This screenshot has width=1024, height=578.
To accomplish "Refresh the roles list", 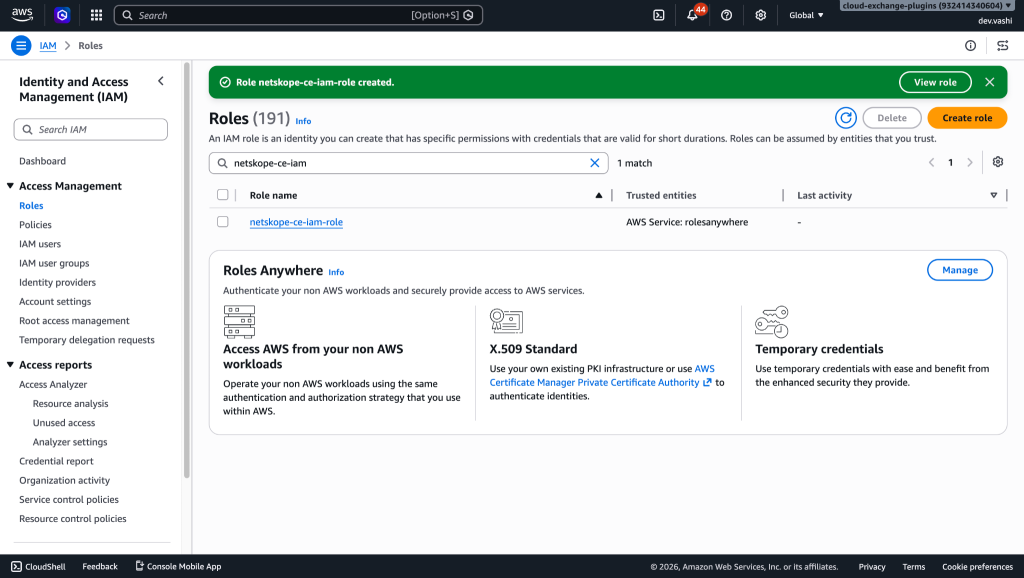I will [846, 118].
